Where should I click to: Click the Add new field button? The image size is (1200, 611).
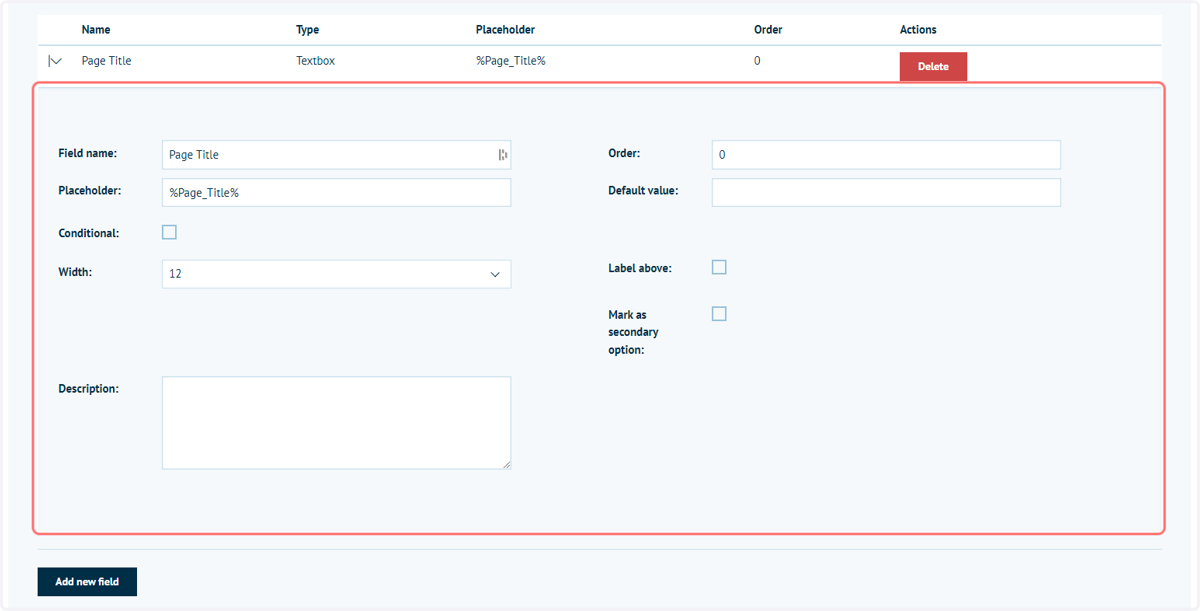87,581
